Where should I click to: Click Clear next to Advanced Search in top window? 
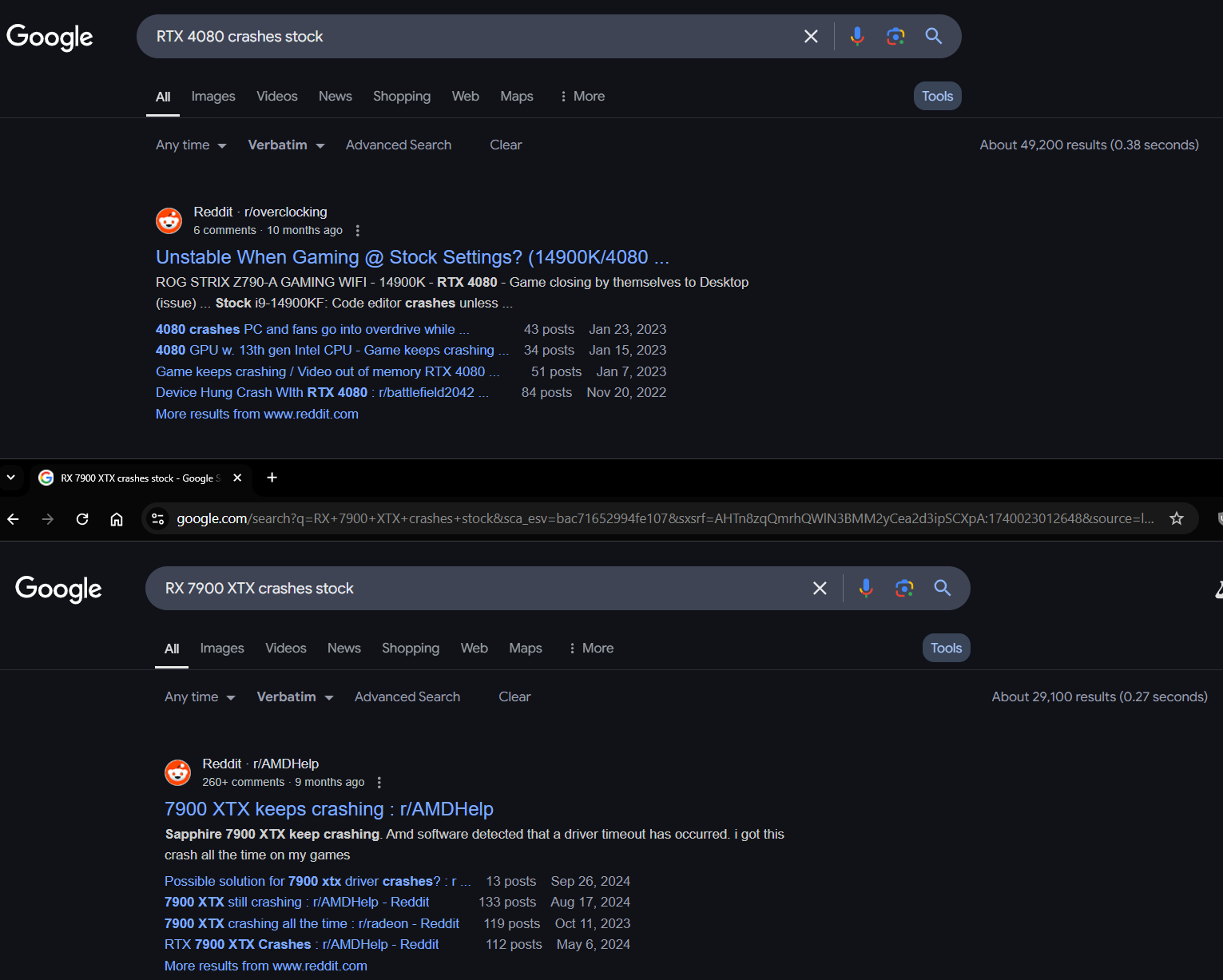click(506, 145)
